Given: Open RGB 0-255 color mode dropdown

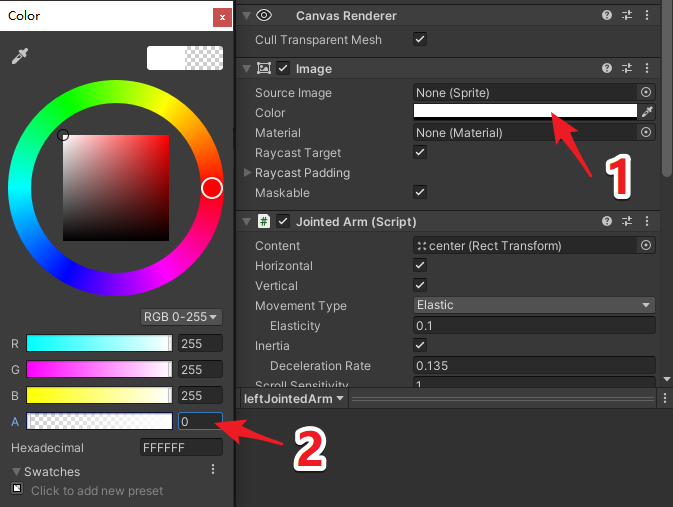Looking at the screenshot, I should click(181, 317).
